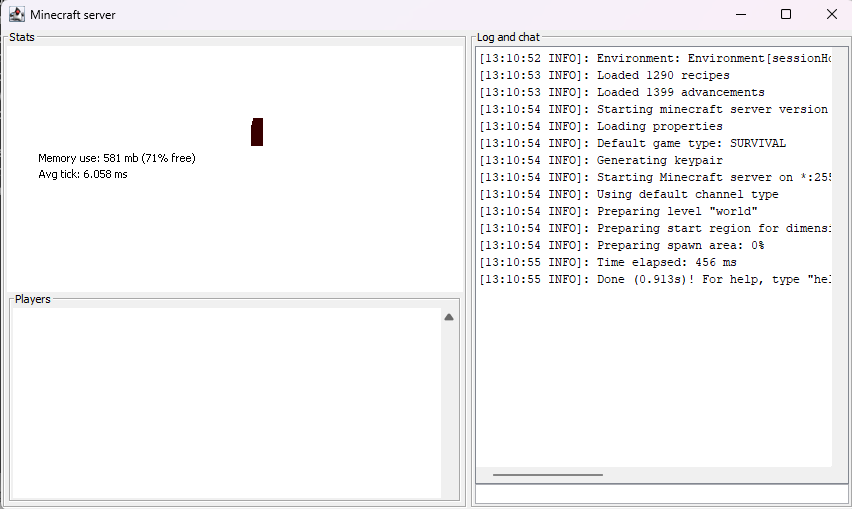Click the log horizontal scrollbar thumb
The width and height of the screenshot is (852, 509).
coord(548,475)
